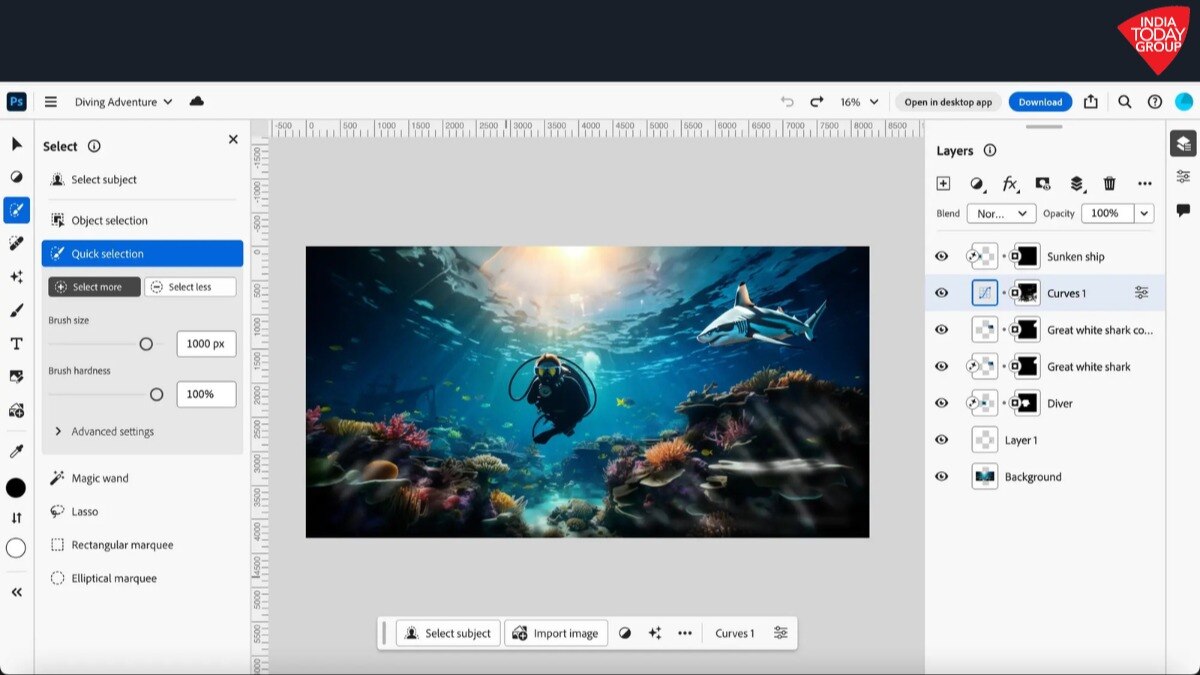1200x675 pixels.
Task: Open the Blend mode dropdown
Action: pos(1000,213)
